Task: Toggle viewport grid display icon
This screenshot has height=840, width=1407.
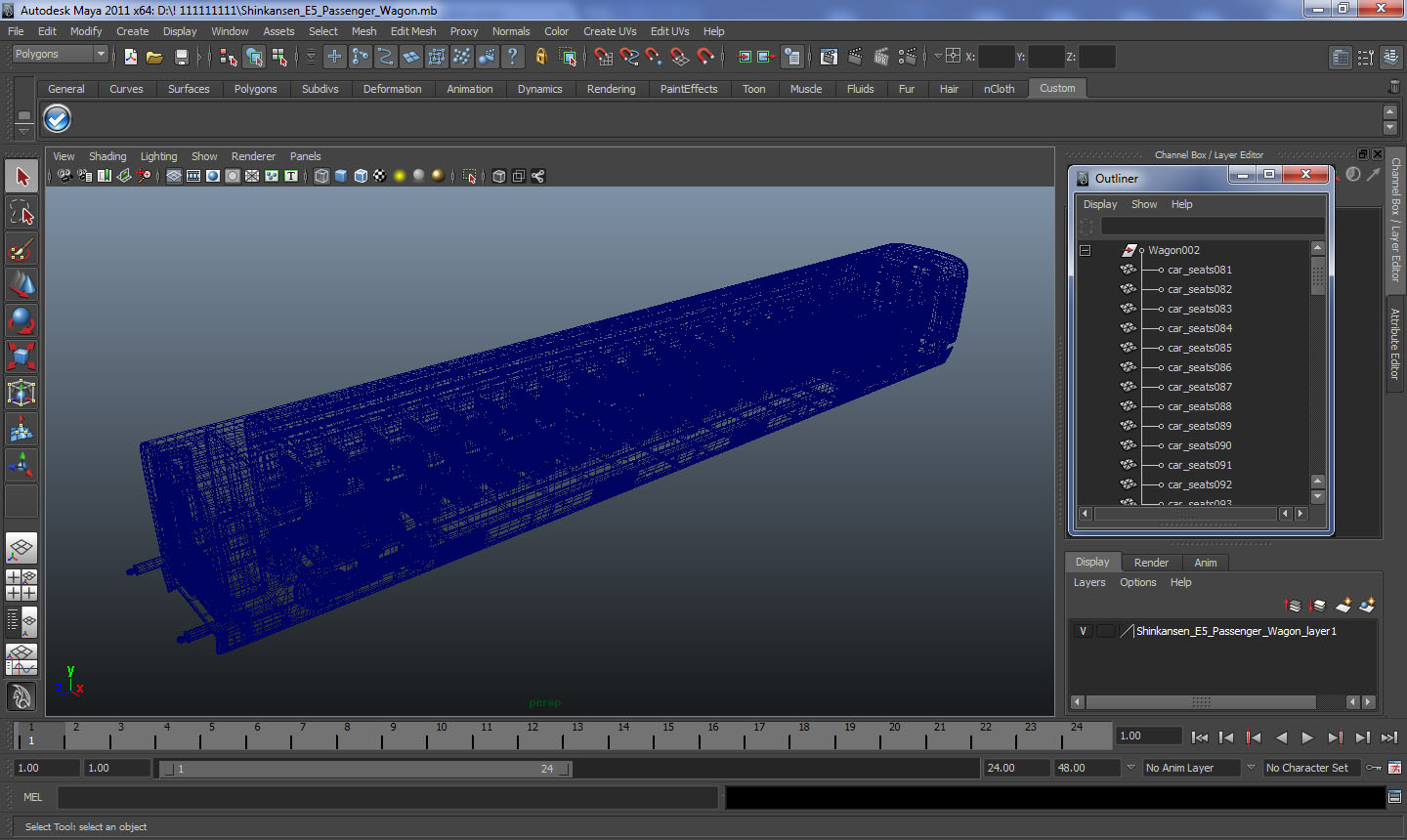Action: 174,176
